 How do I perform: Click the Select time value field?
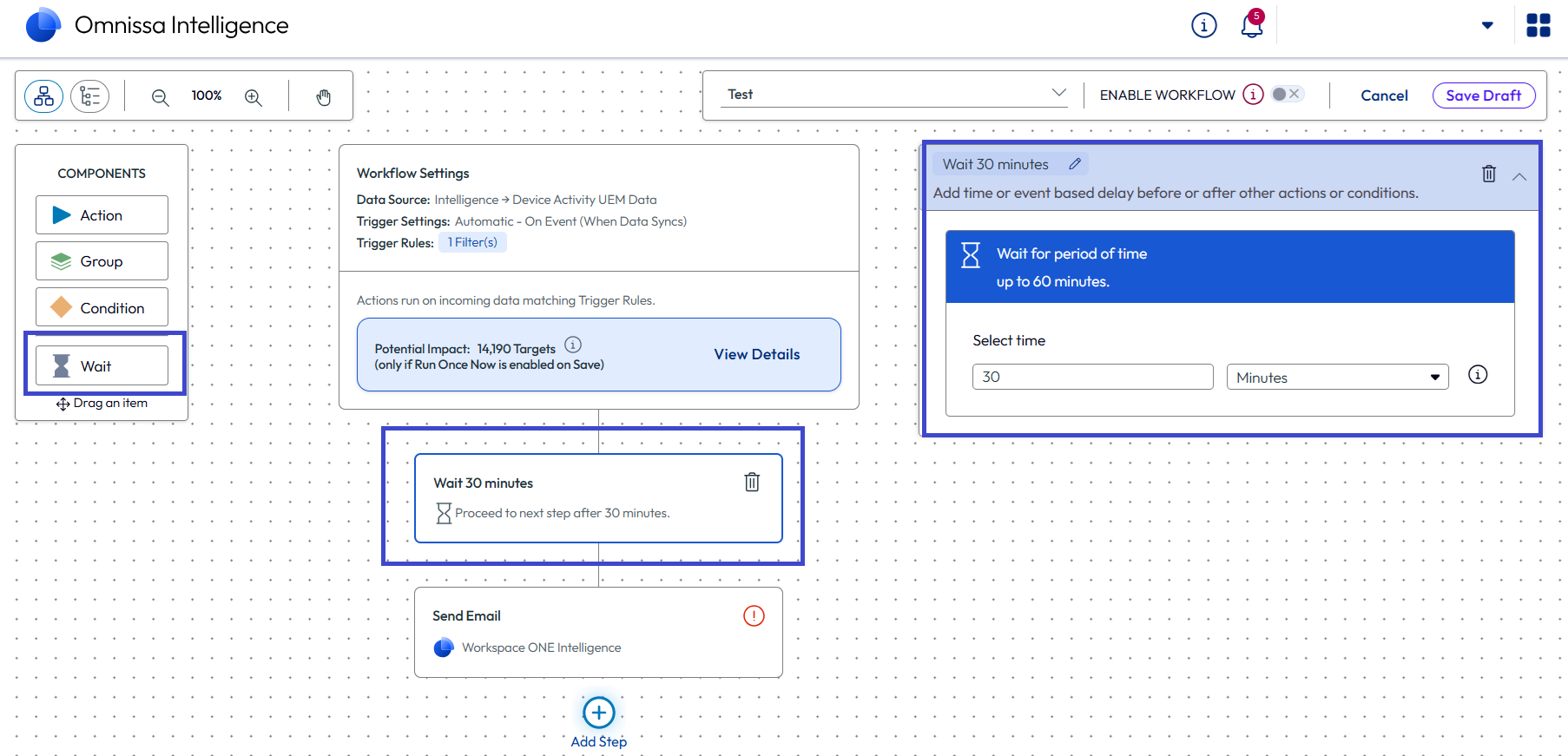(1092, 377)
